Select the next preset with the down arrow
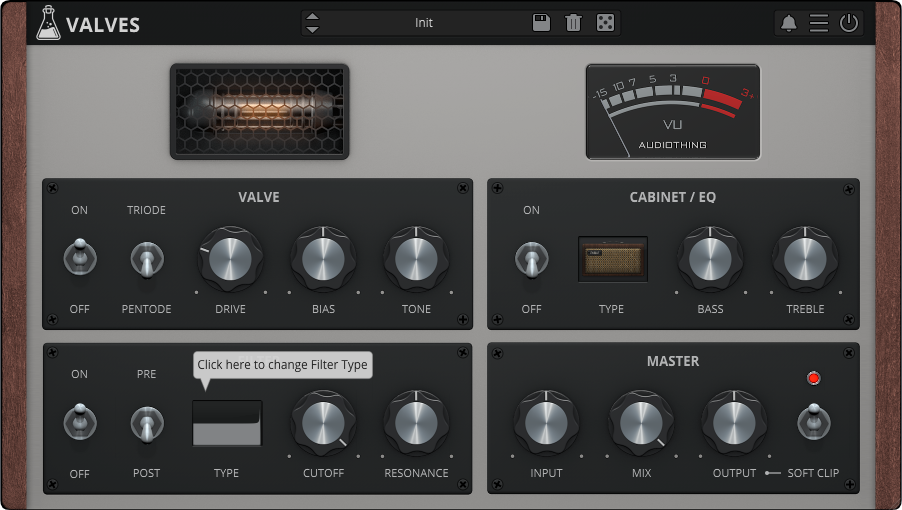902x510 pixels. tap(312, 29)
